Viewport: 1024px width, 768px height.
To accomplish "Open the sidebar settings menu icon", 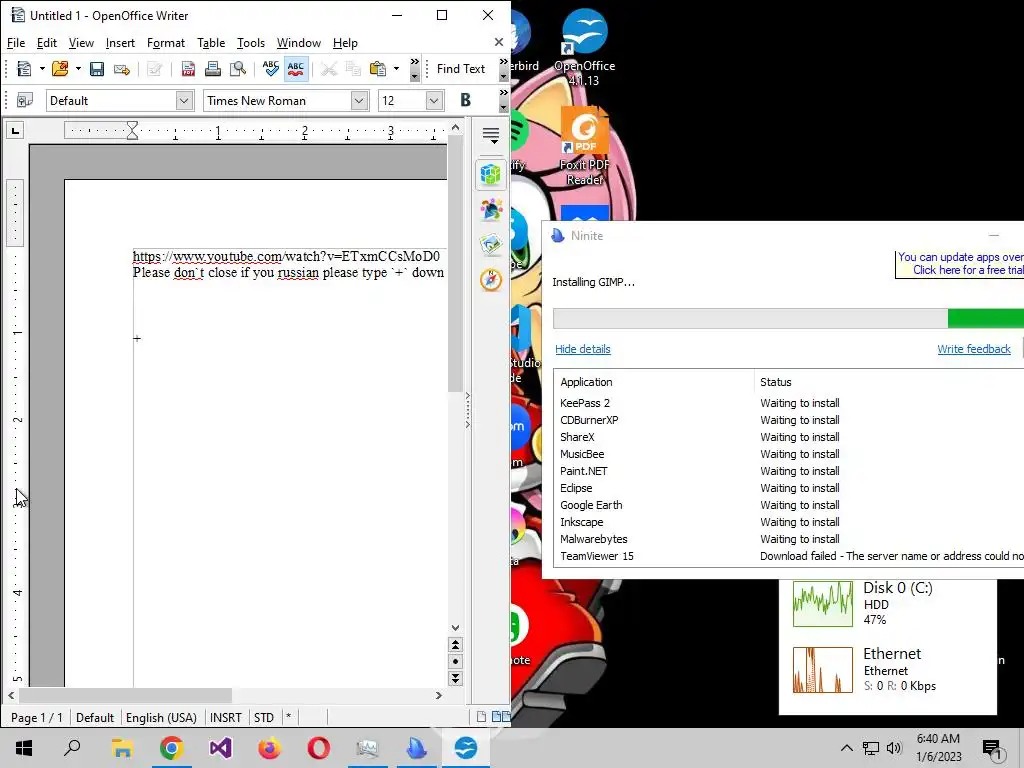I will (x=490, y=135).
